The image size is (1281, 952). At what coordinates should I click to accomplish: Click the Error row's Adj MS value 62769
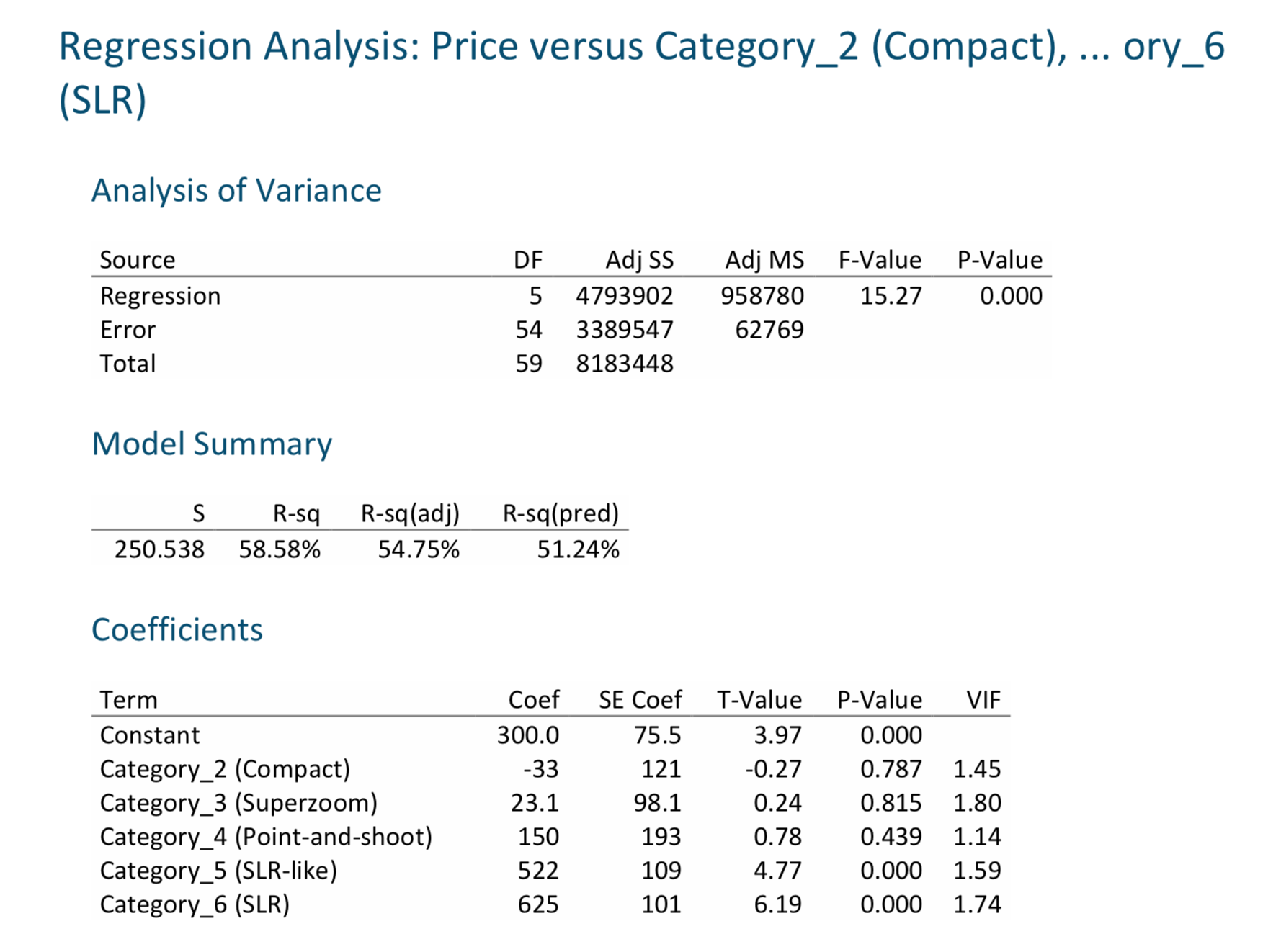point(769,330)
